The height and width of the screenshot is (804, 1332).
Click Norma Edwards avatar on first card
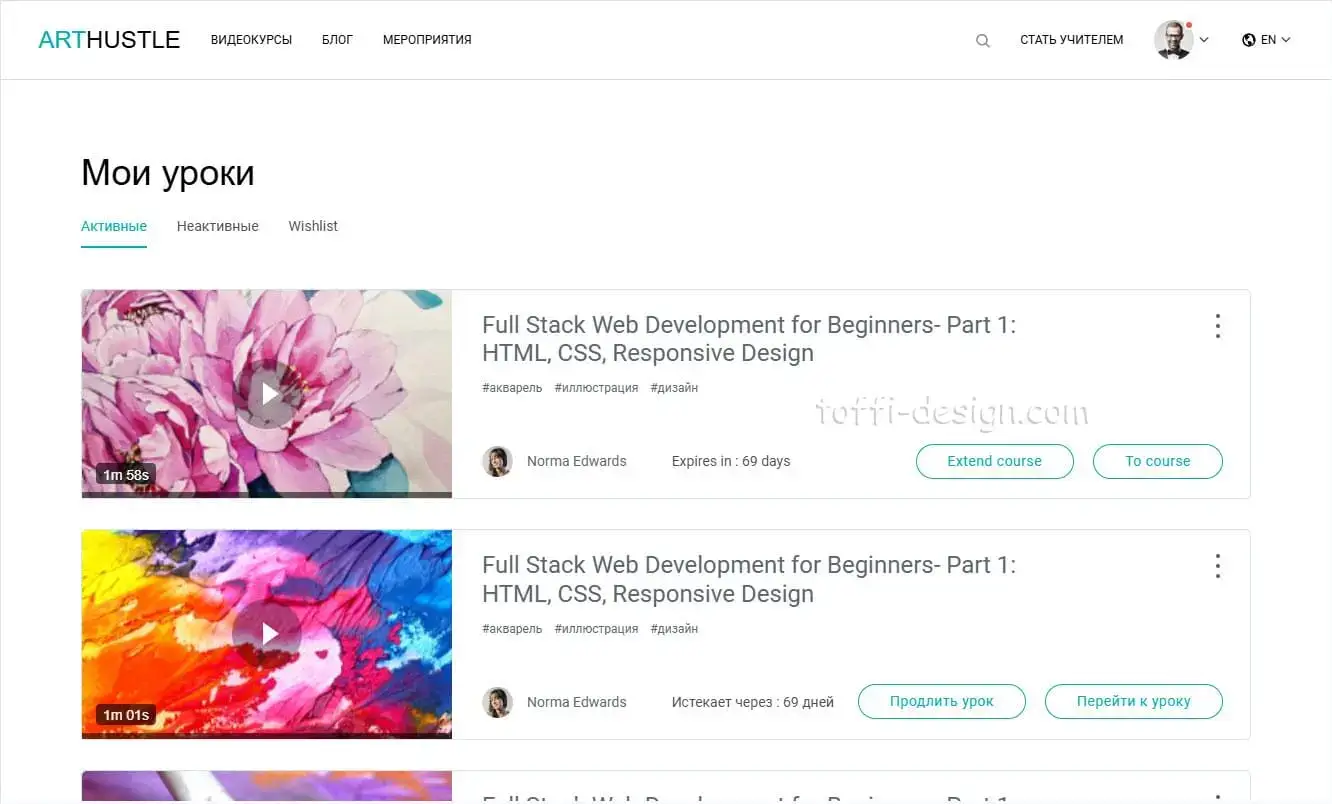[x=497, y=461]
